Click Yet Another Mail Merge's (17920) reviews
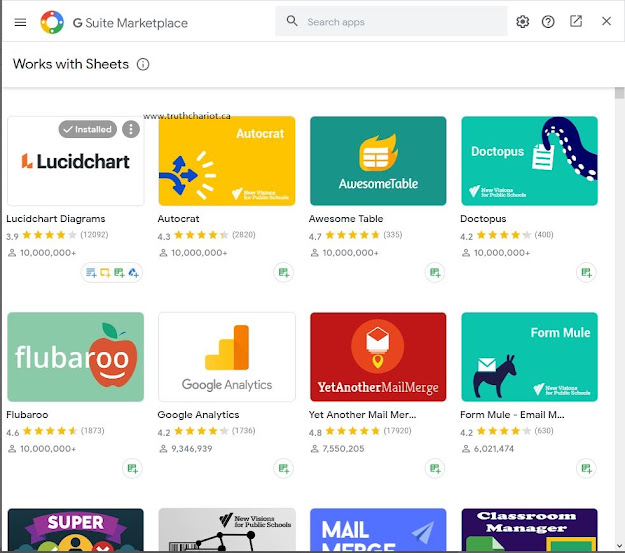This screenshot has width=625, height=553. [397, 431]
